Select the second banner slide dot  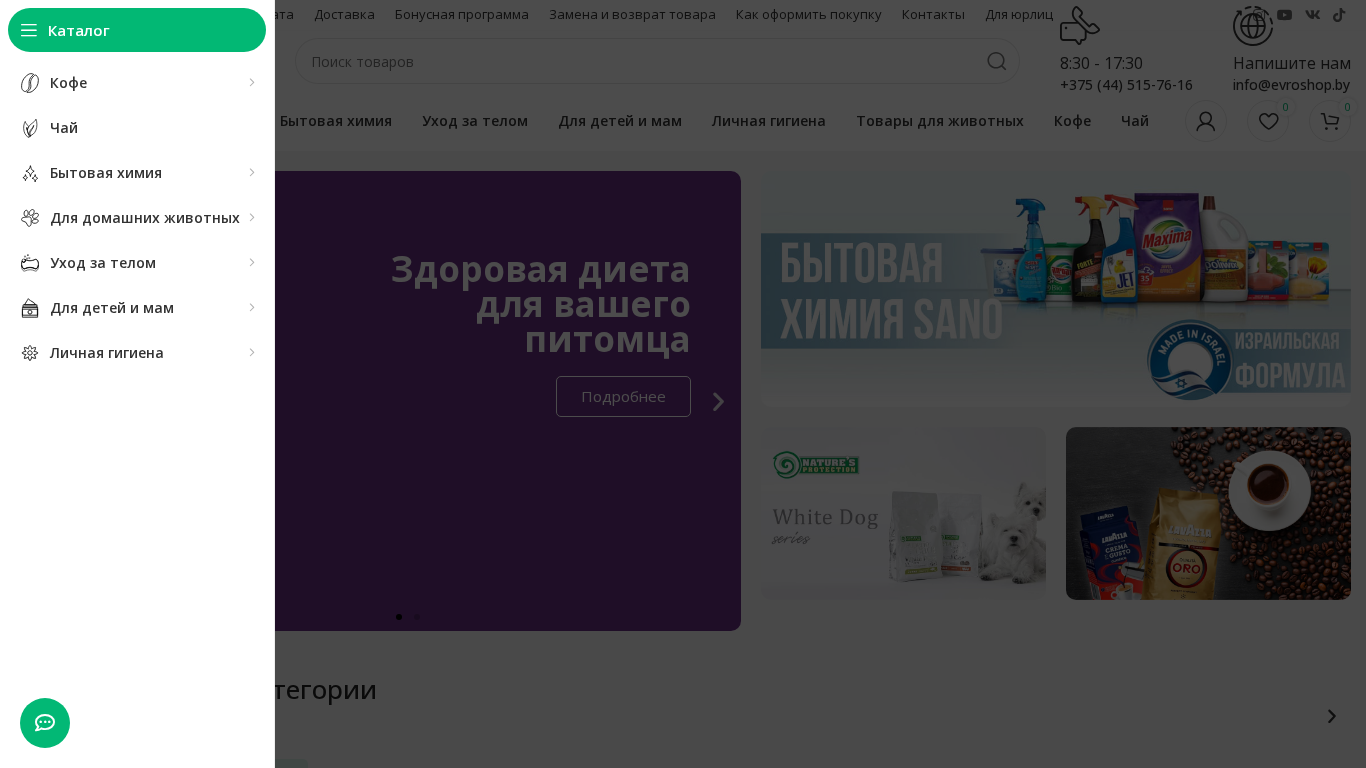[417, 617]
